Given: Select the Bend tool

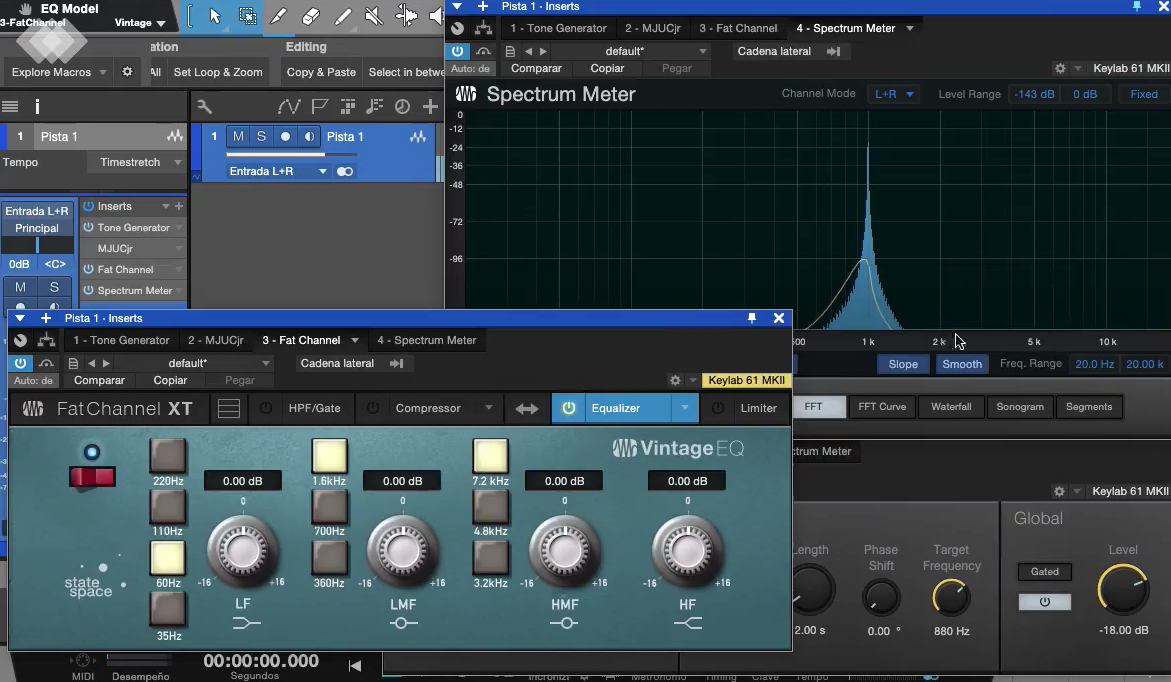Looking at the screenshot, I should pos(406,16).
